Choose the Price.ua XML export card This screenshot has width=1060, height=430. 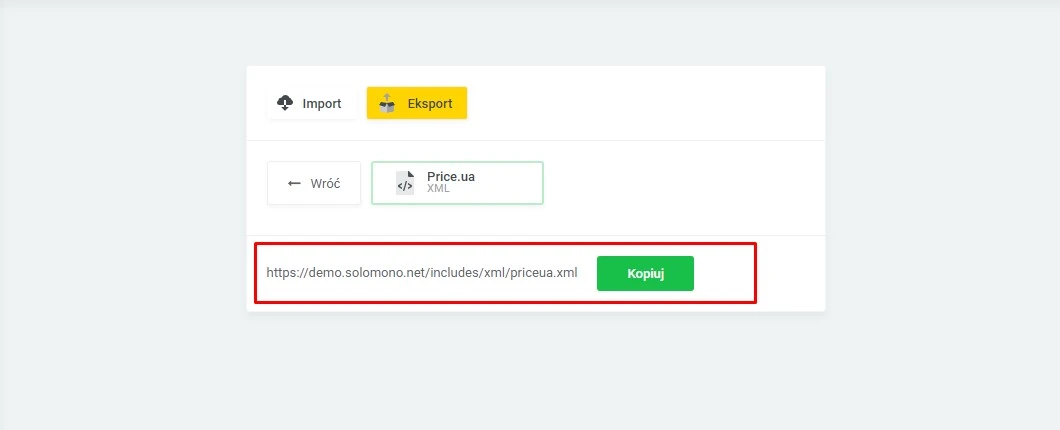[x=457, y=183]
